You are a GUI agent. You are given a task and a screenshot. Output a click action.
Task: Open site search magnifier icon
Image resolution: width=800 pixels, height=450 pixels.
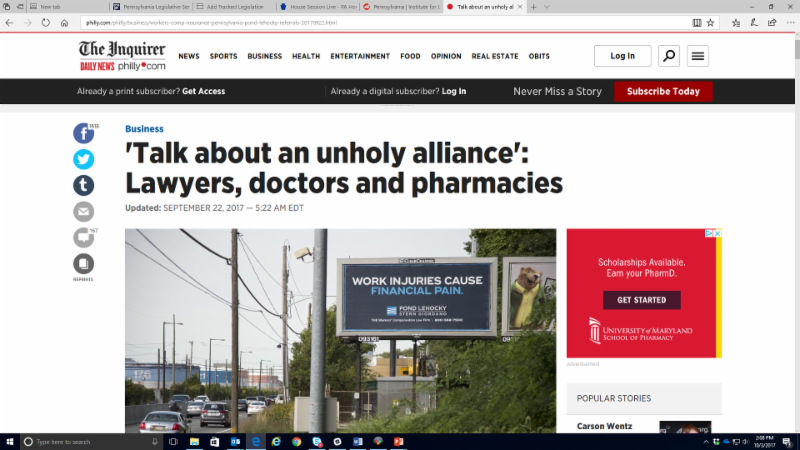tap(668, 56)
